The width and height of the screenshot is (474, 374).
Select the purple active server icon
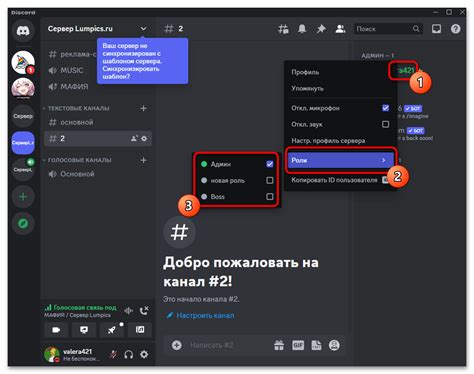pos(23,143)
